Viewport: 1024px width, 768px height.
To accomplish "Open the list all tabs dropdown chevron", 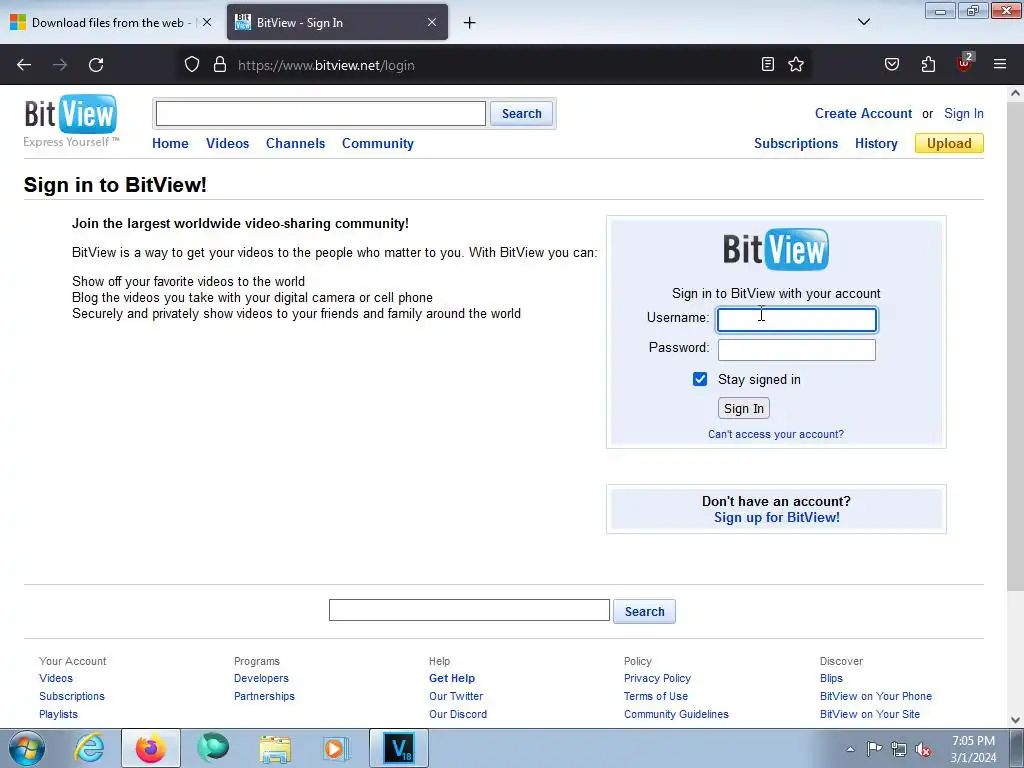I will coord(864,22).
